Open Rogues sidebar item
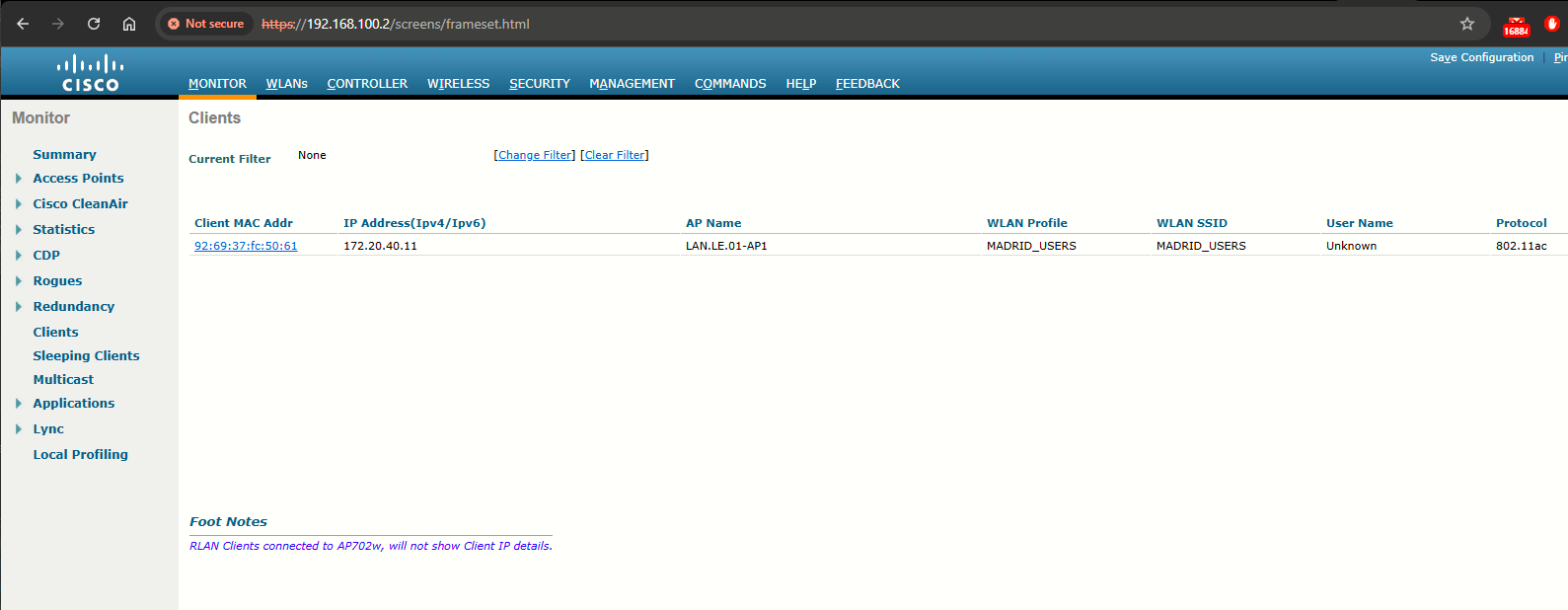Screen dimensions: 1568x610 pyautogui.click(x=57, y=281)
